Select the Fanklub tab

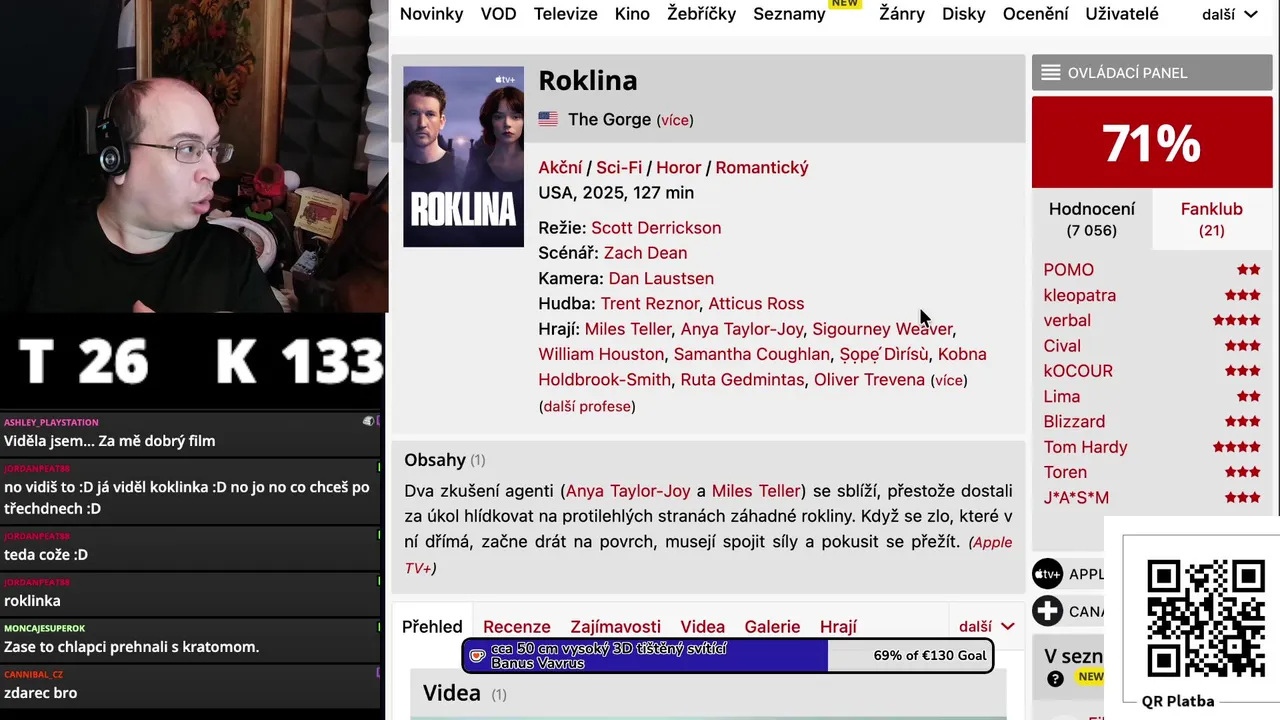(1212, 219)
